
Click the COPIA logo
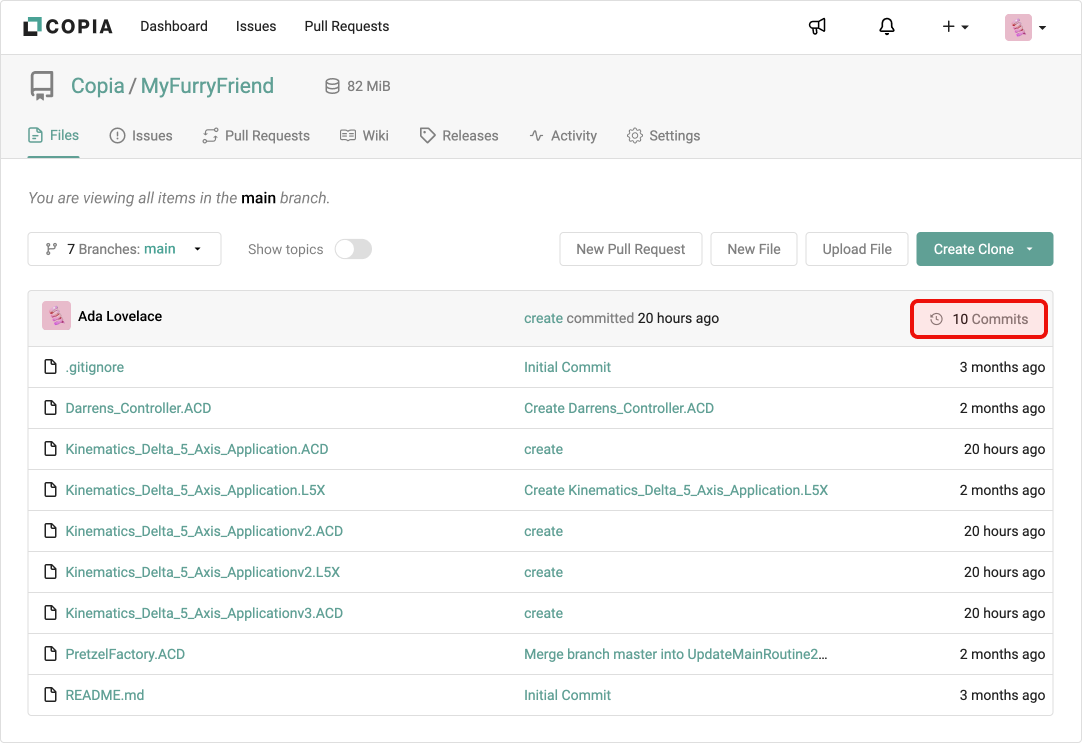click(68, 27)
